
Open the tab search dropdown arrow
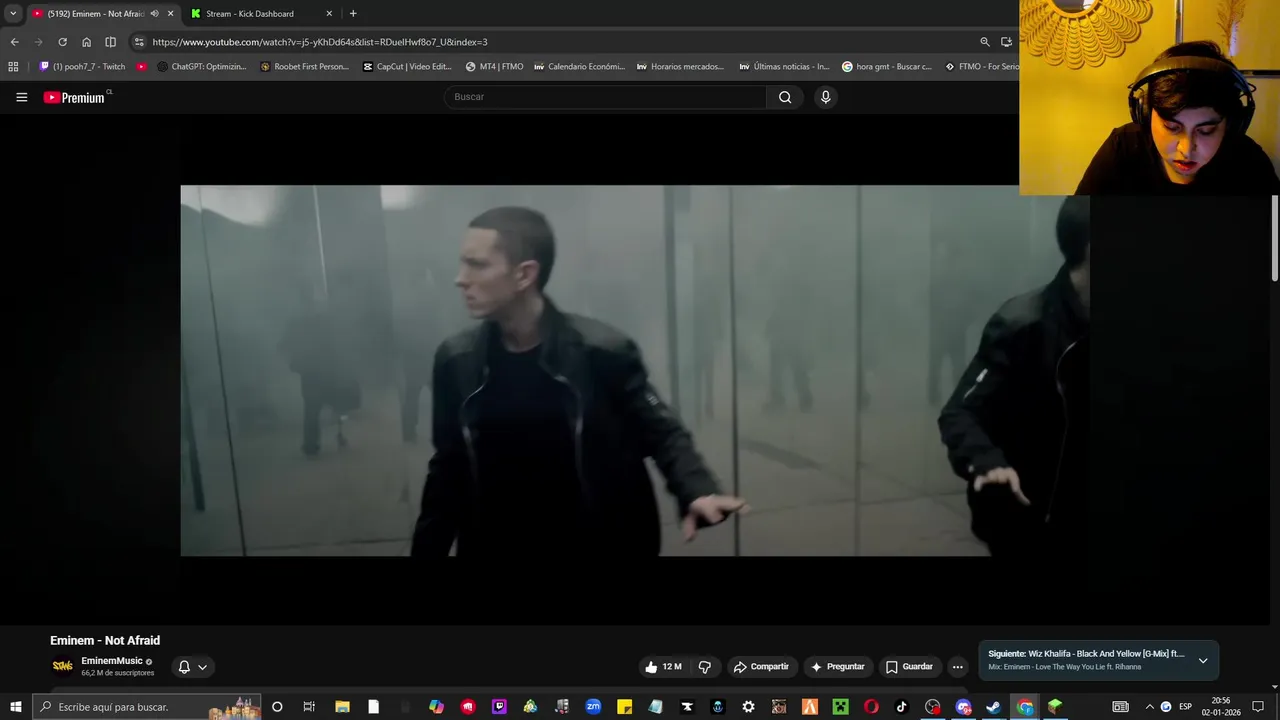tap(13, 14)
